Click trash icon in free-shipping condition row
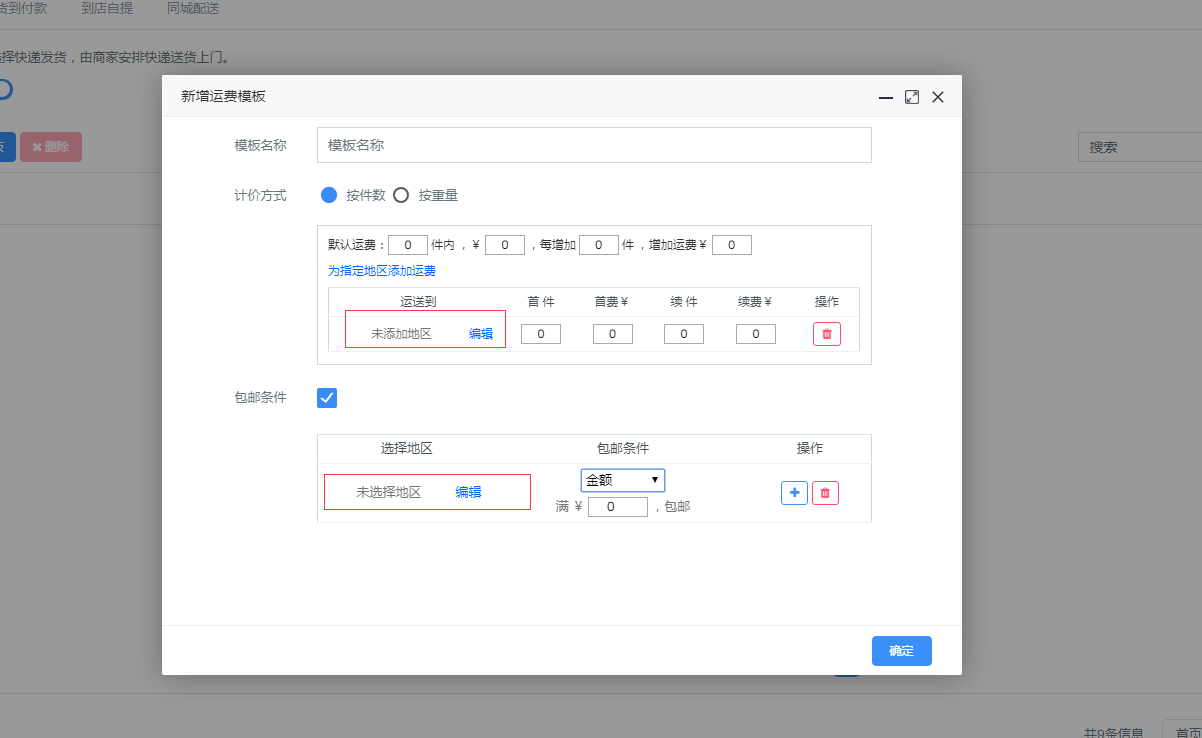 (x=825, y=493)
